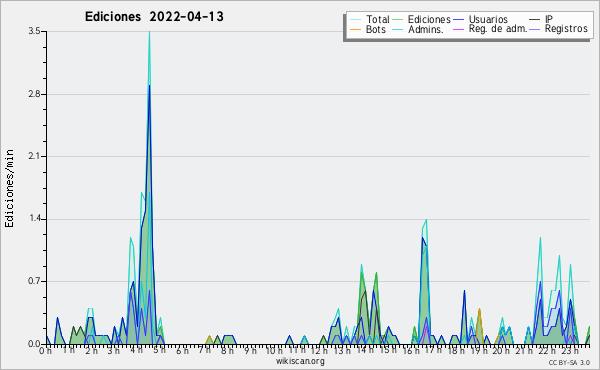This screenshot has height=370, width=600.
Task: Click the turquoise Total legend line
Action: (355, 19)
